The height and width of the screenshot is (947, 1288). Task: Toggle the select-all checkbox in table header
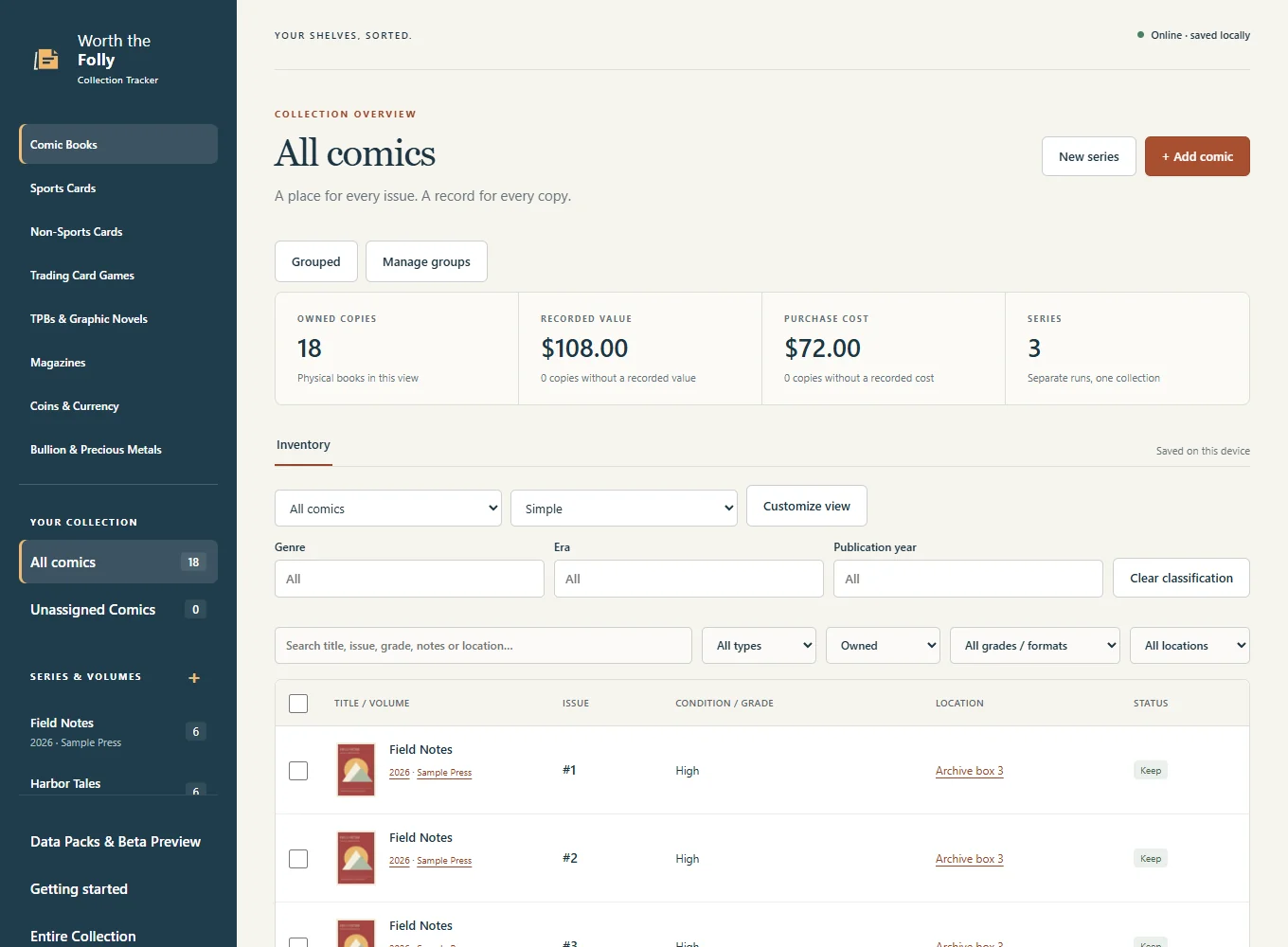(x=298, y=704)
